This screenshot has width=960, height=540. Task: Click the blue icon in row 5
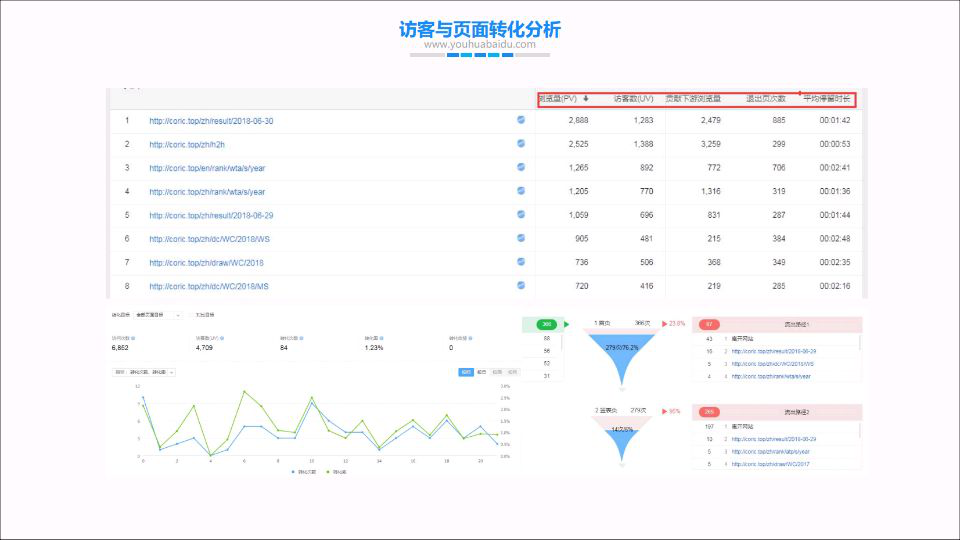(521, 215)
